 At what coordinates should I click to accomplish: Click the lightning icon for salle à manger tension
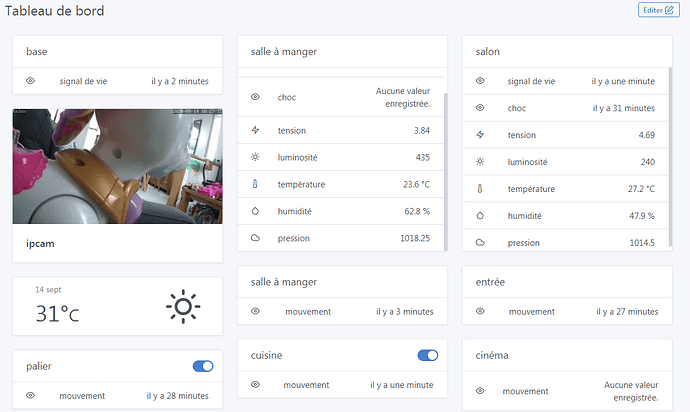(255, 130)
